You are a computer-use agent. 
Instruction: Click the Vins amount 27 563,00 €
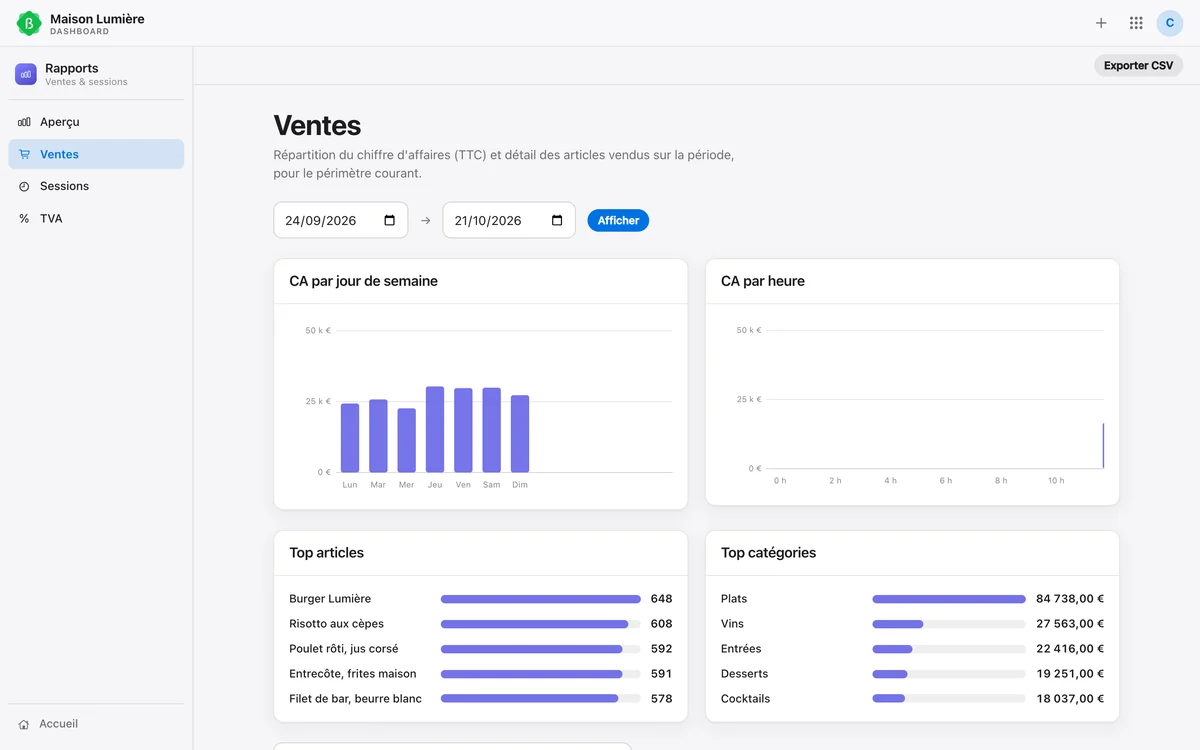pos(1070,624)
